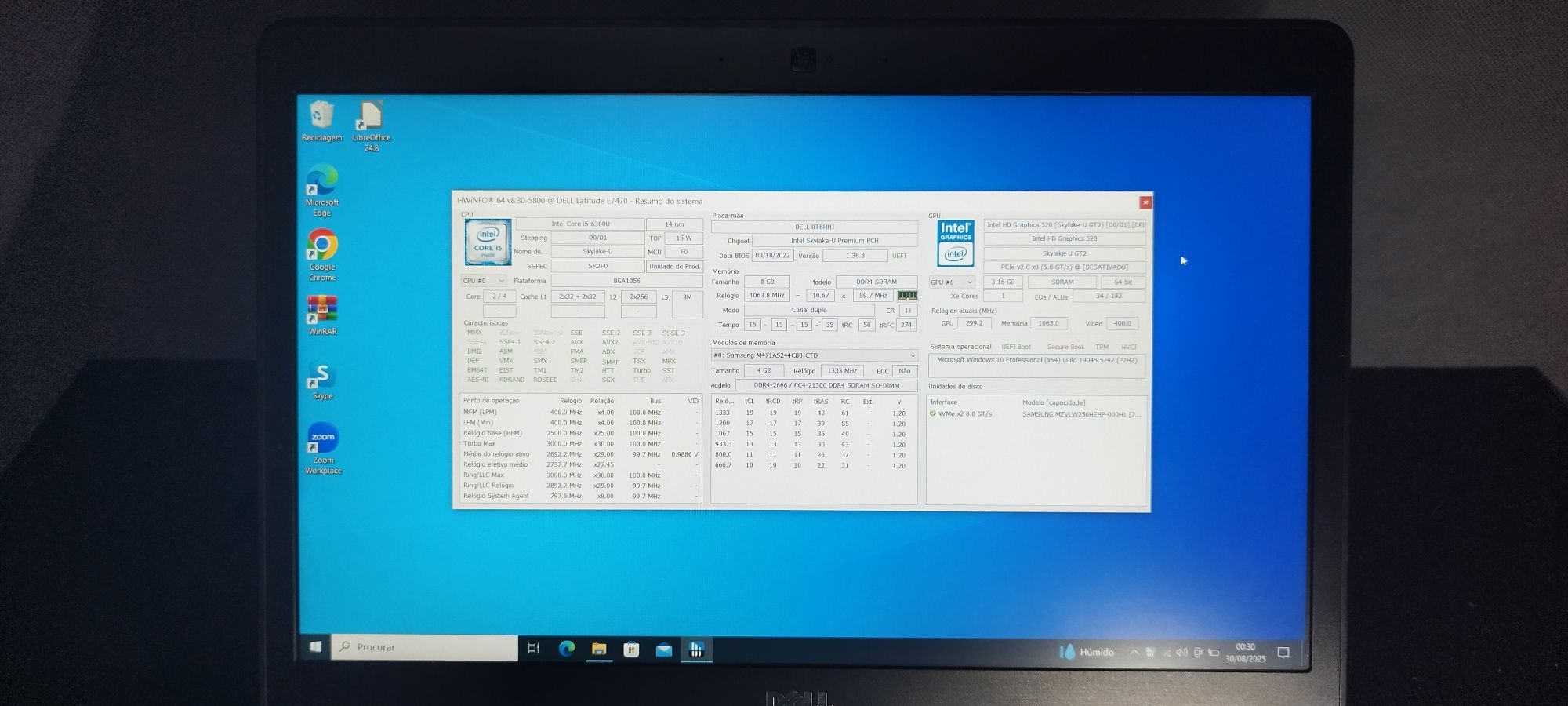
Task: Click the DDR4 SDRAM type field
Action: point(876,282)
